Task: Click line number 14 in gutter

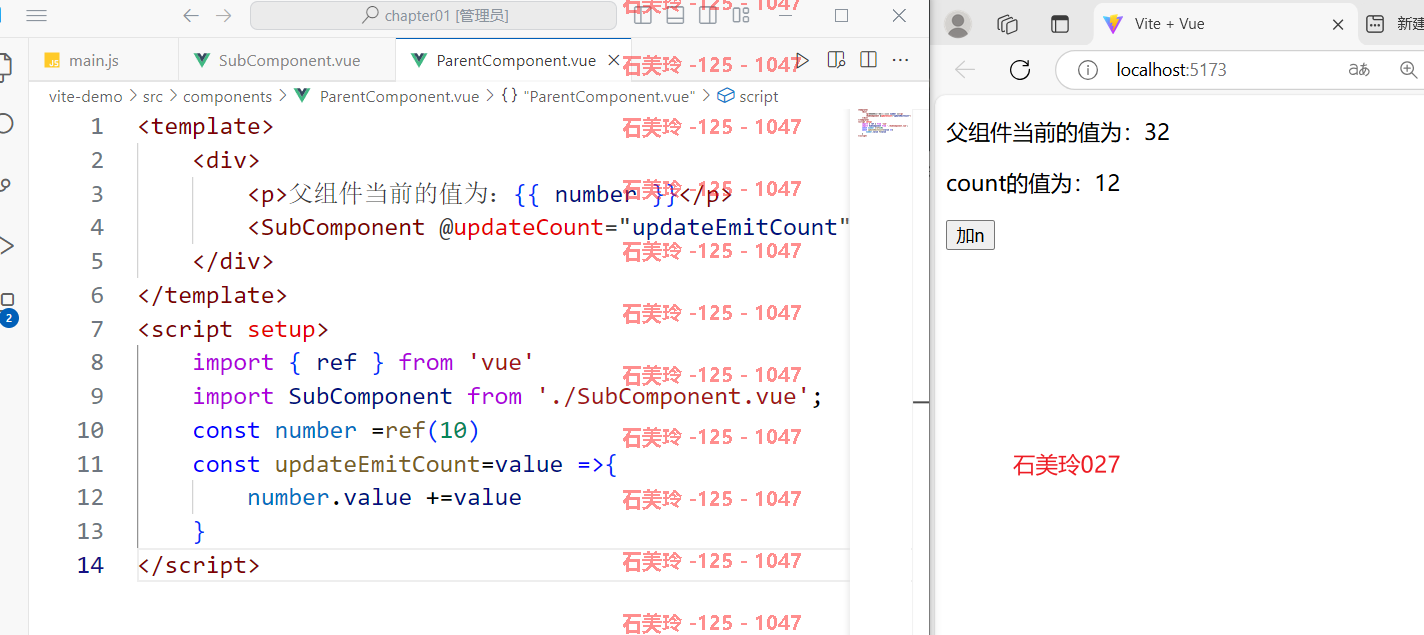Action: (90, 565)
